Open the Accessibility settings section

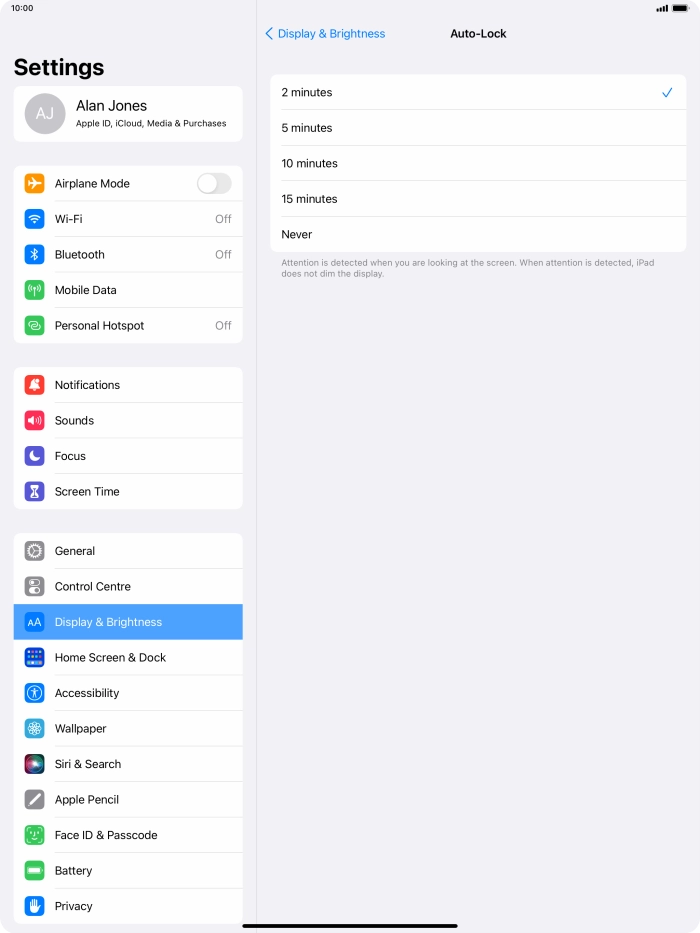(x=128, y=693)
